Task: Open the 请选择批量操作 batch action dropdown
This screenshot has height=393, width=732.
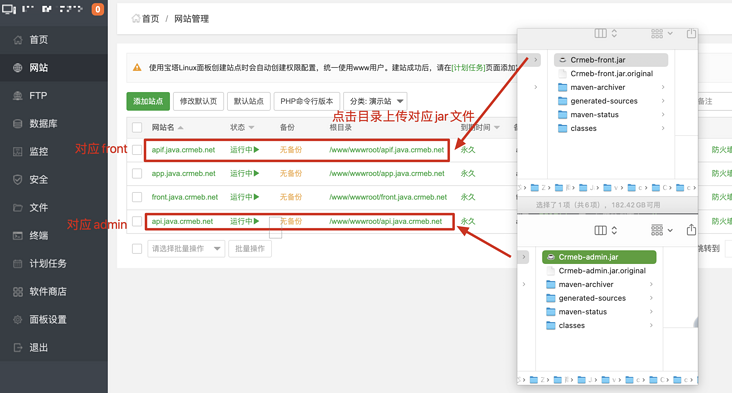Action: (x=186, y=249)
